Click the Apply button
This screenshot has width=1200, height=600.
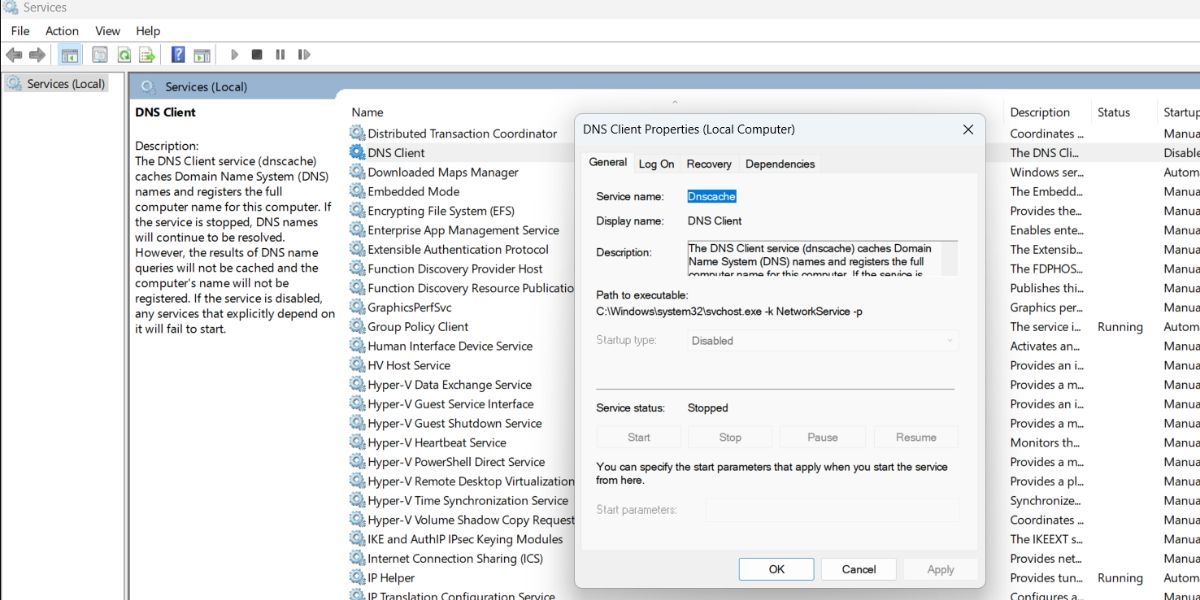pyautogui.click(x=941, y=569)
